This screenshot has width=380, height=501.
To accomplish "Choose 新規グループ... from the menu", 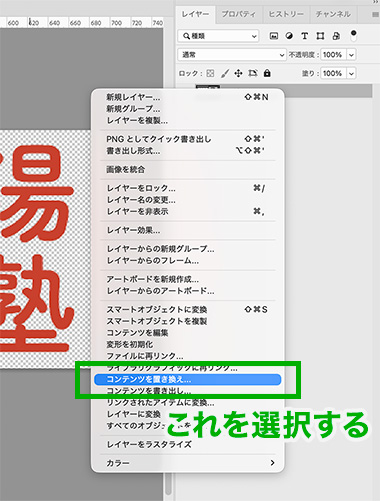I will 188,109.
